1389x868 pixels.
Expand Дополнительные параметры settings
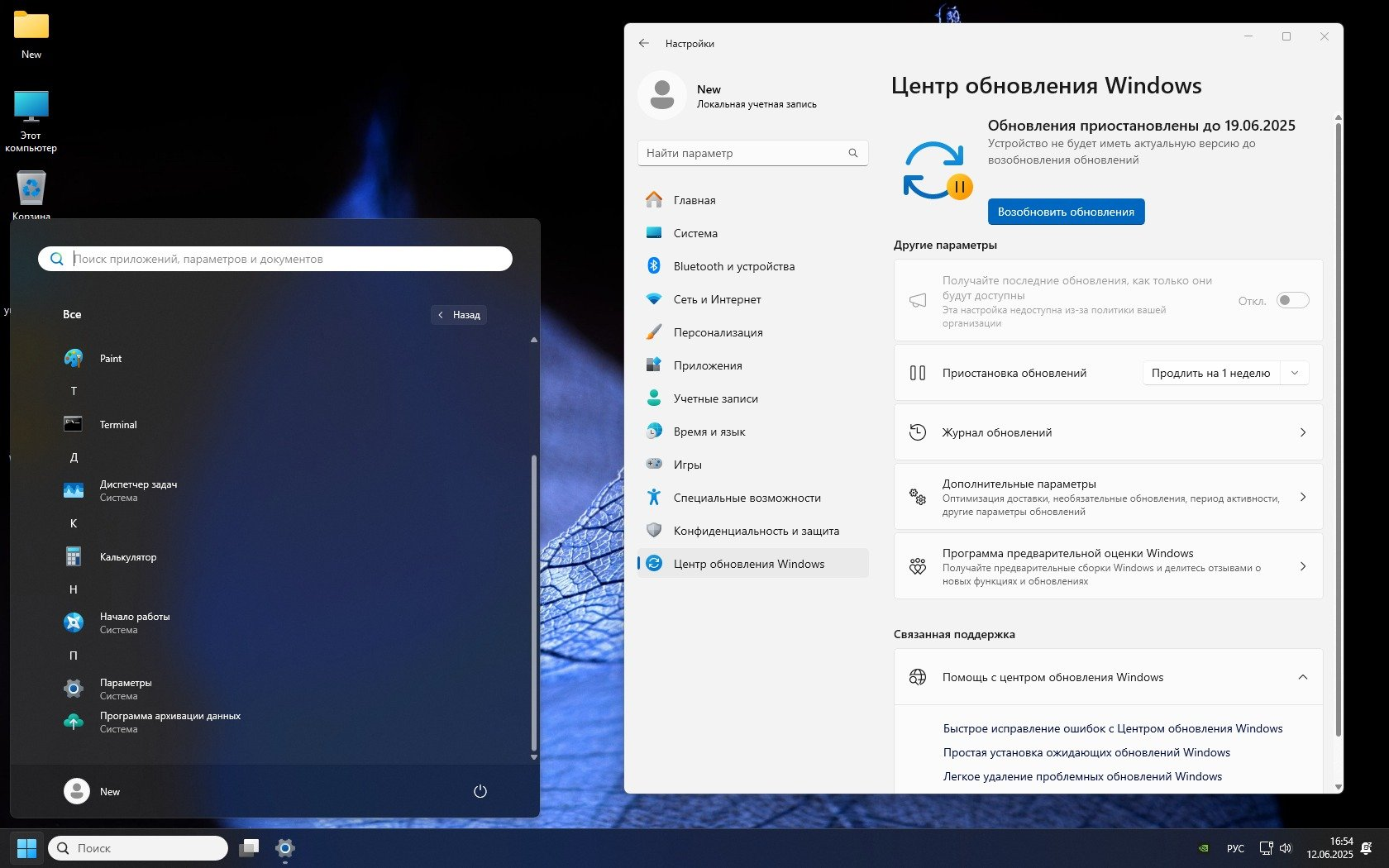pos(1108,497)
